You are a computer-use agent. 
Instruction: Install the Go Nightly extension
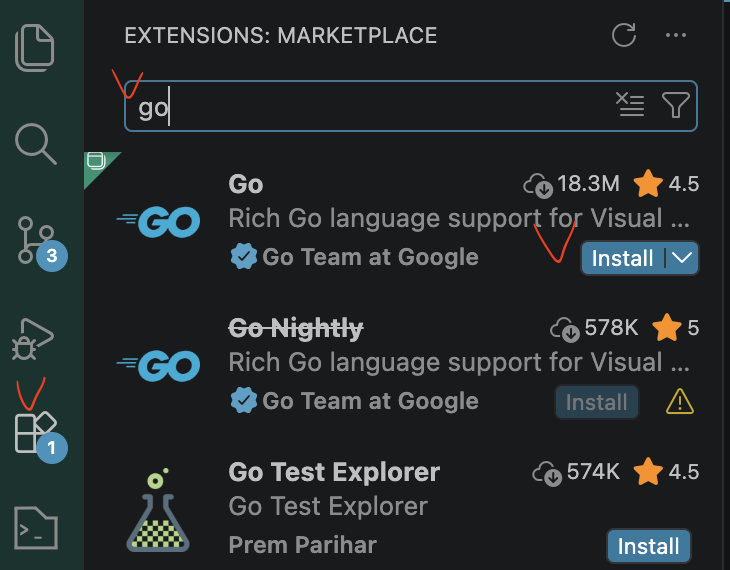[597, 402]
